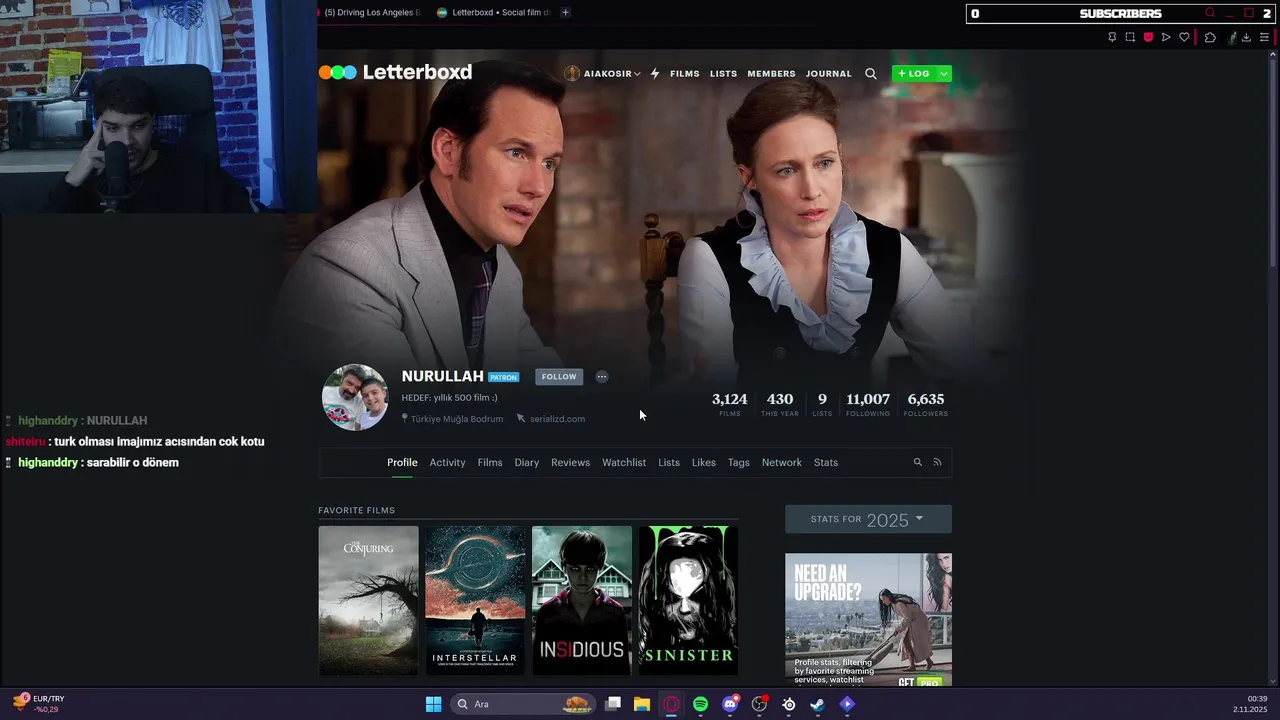
Task: Open the lightning bolt activity icon
Action: pos(655,73)
